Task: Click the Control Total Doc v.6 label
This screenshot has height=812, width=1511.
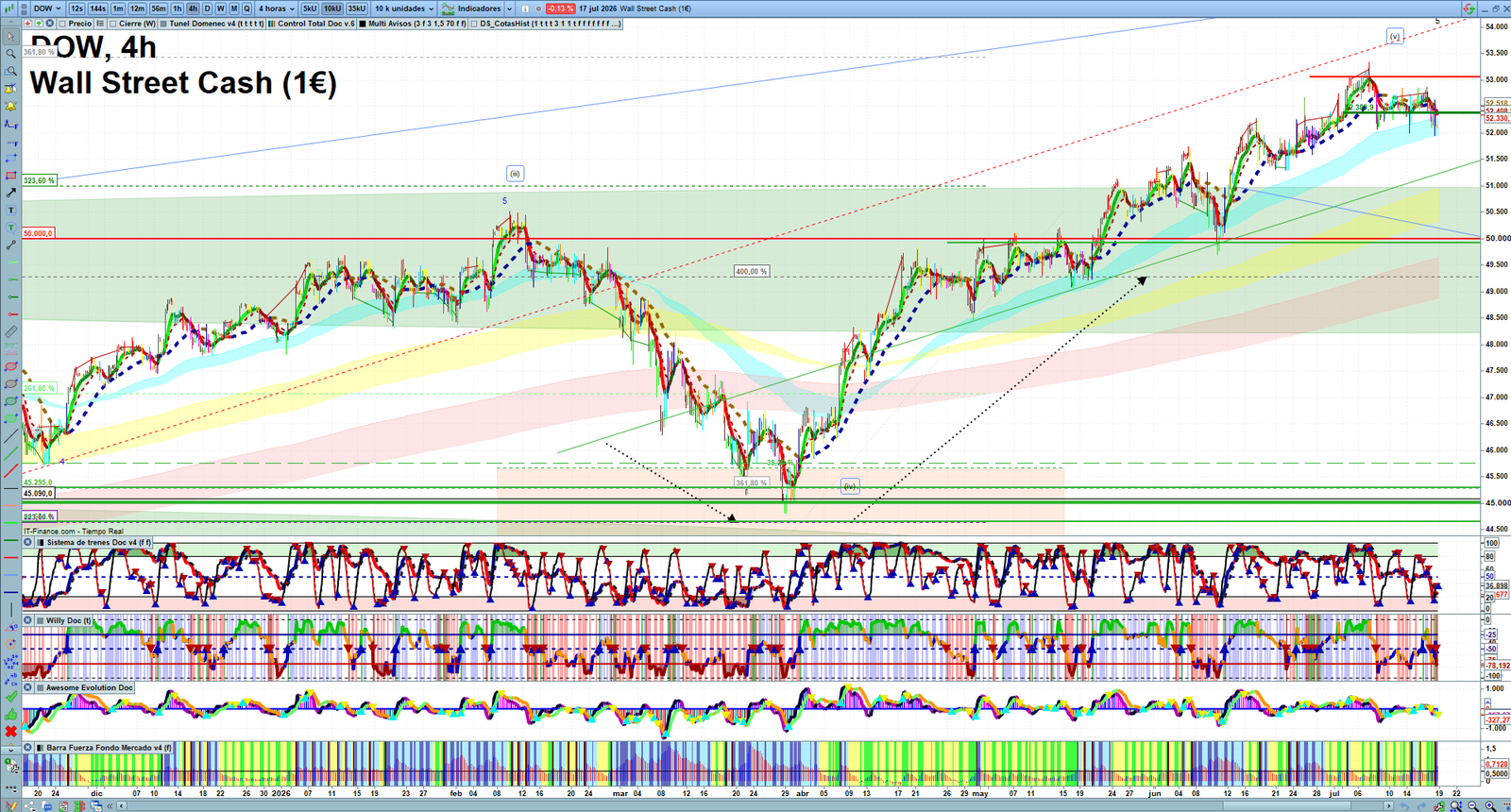Action: click(316, 24)
